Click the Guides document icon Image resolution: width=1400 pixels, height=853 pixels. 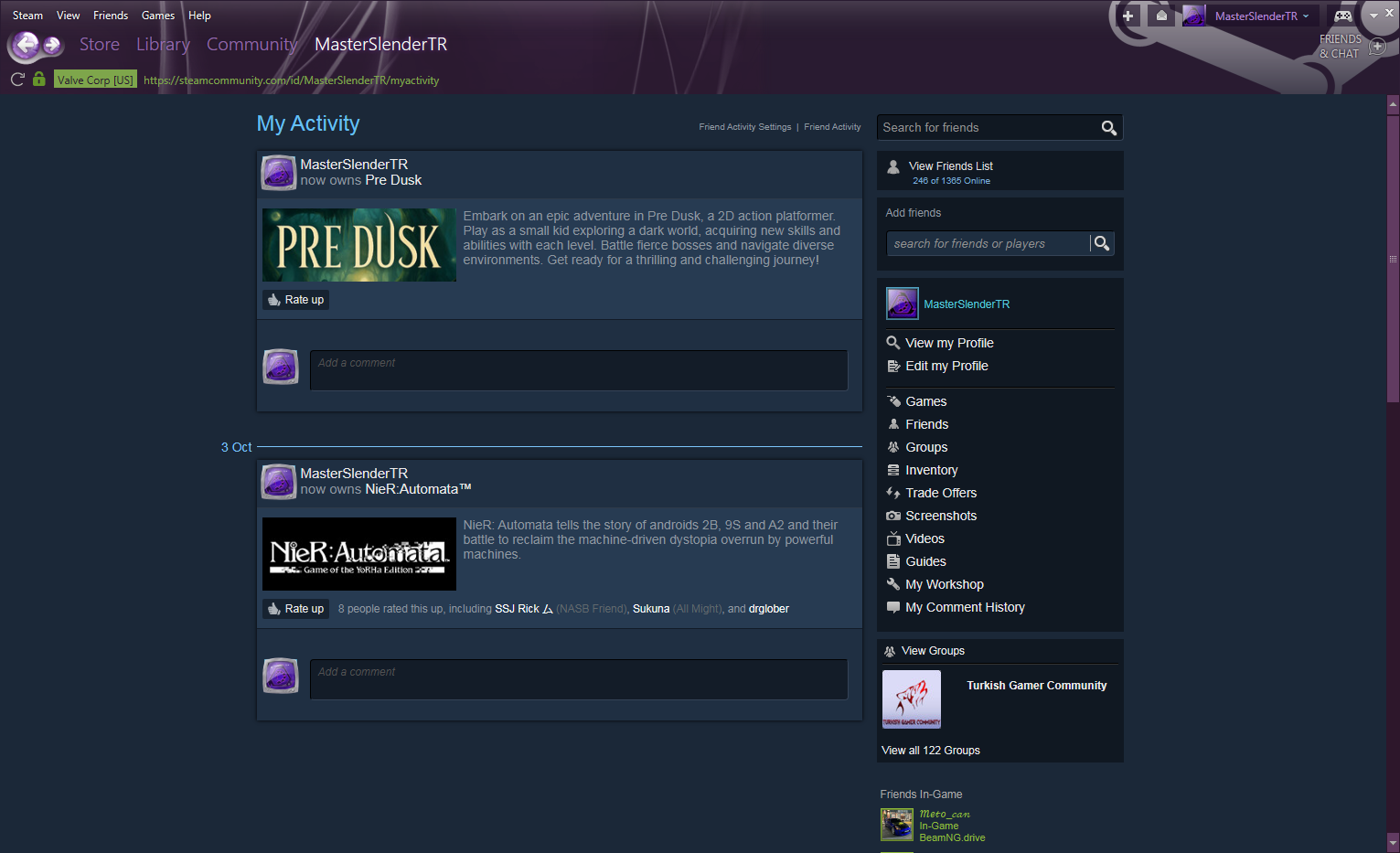click(894, 561)
